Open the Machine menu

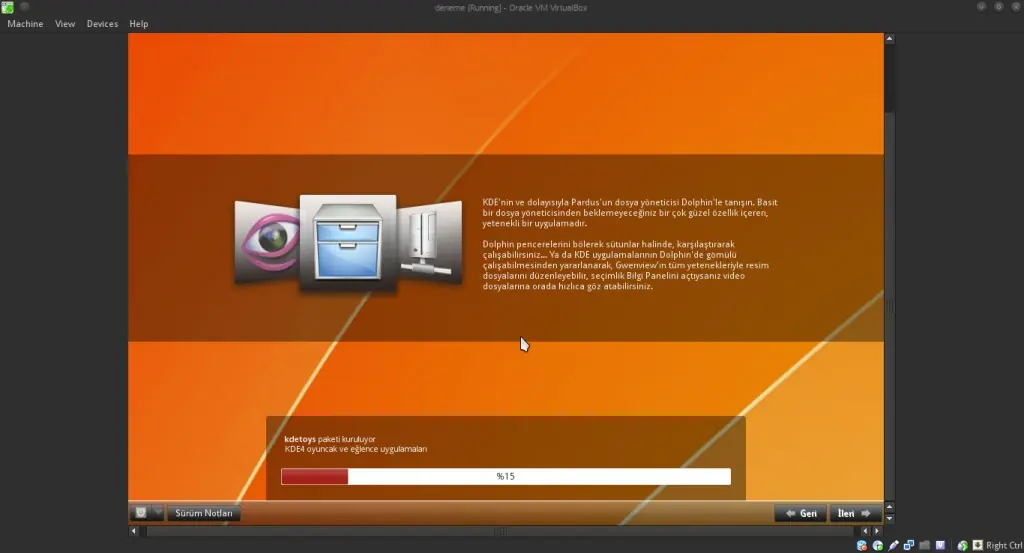click(x=25, y=24)
